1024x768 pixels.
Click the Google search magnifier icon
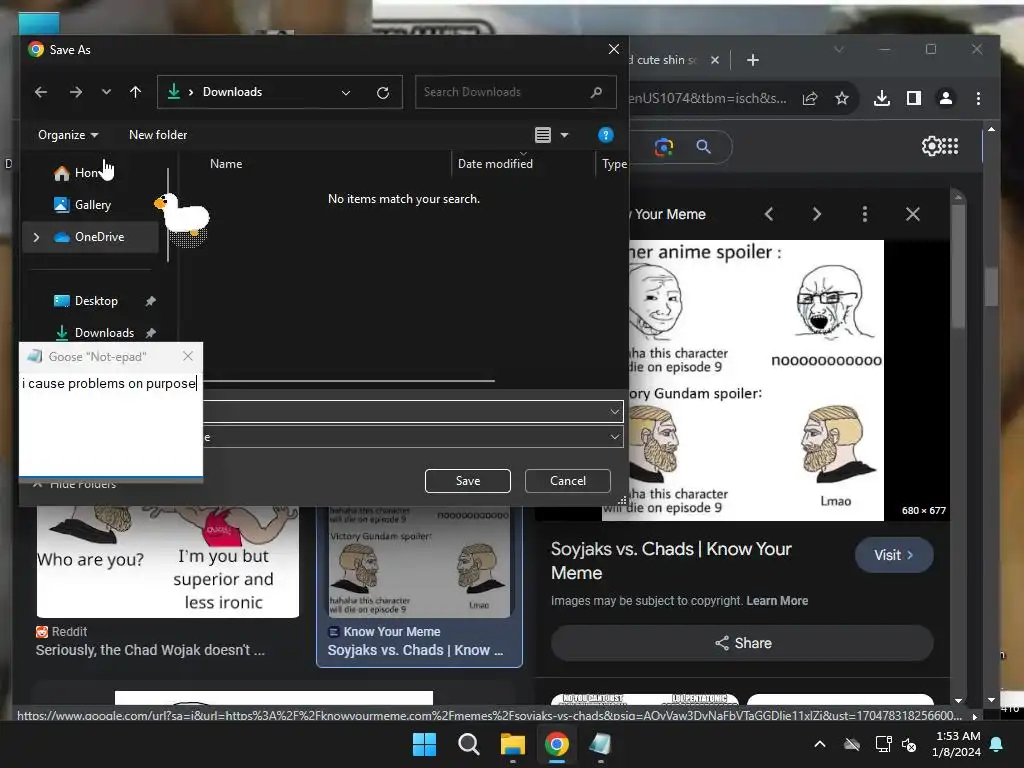pos(703,146)
